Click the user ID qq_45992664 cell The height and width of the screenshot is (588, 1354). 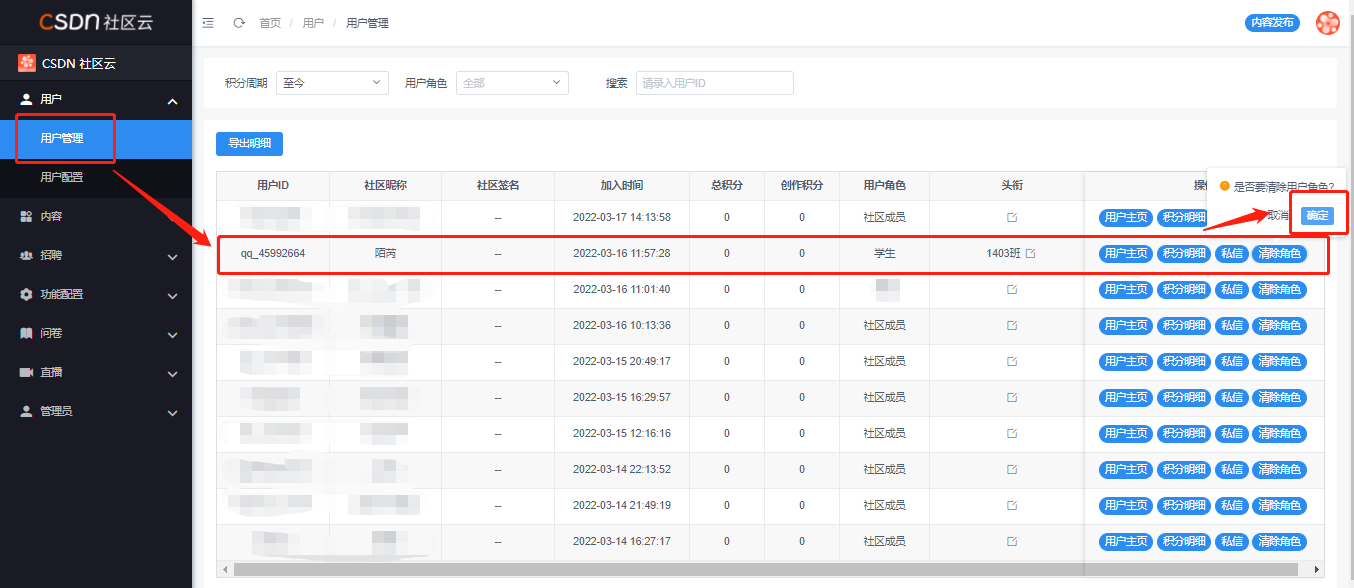(273, 253)
